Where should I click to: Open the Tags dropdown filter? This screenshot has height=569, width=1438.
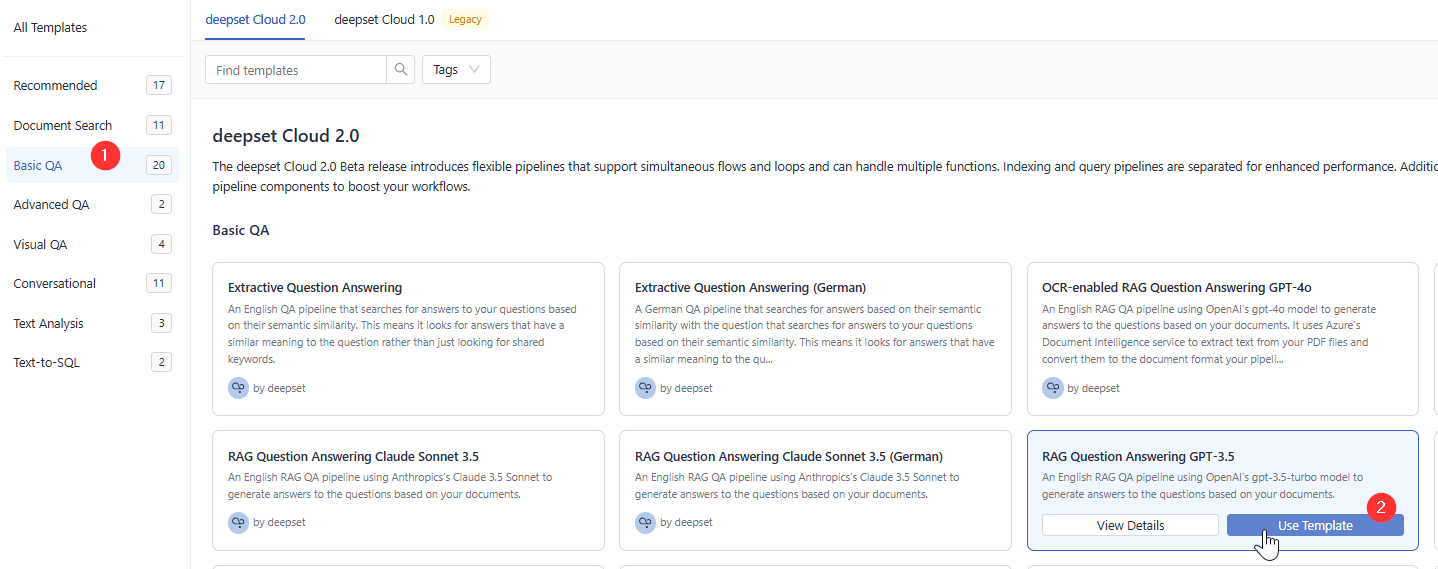(457, 70)
